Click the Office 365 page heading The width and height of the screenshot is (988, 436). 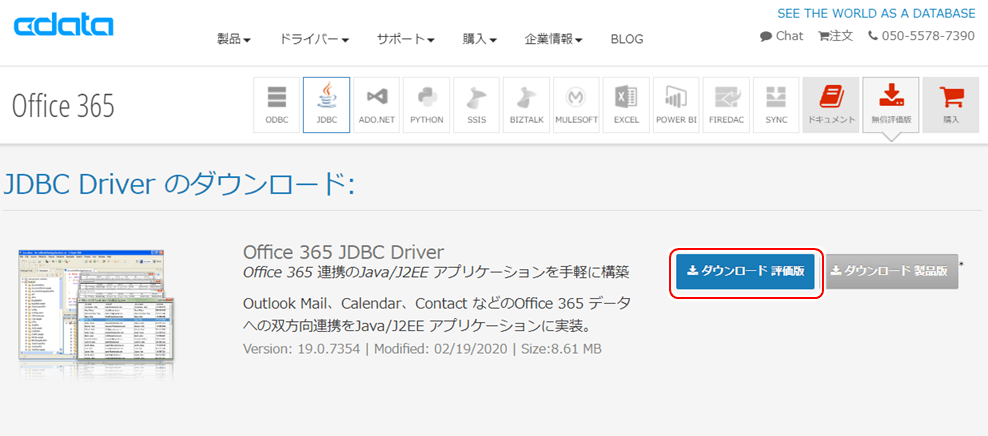pyautogui.click(x=64, y=105)
